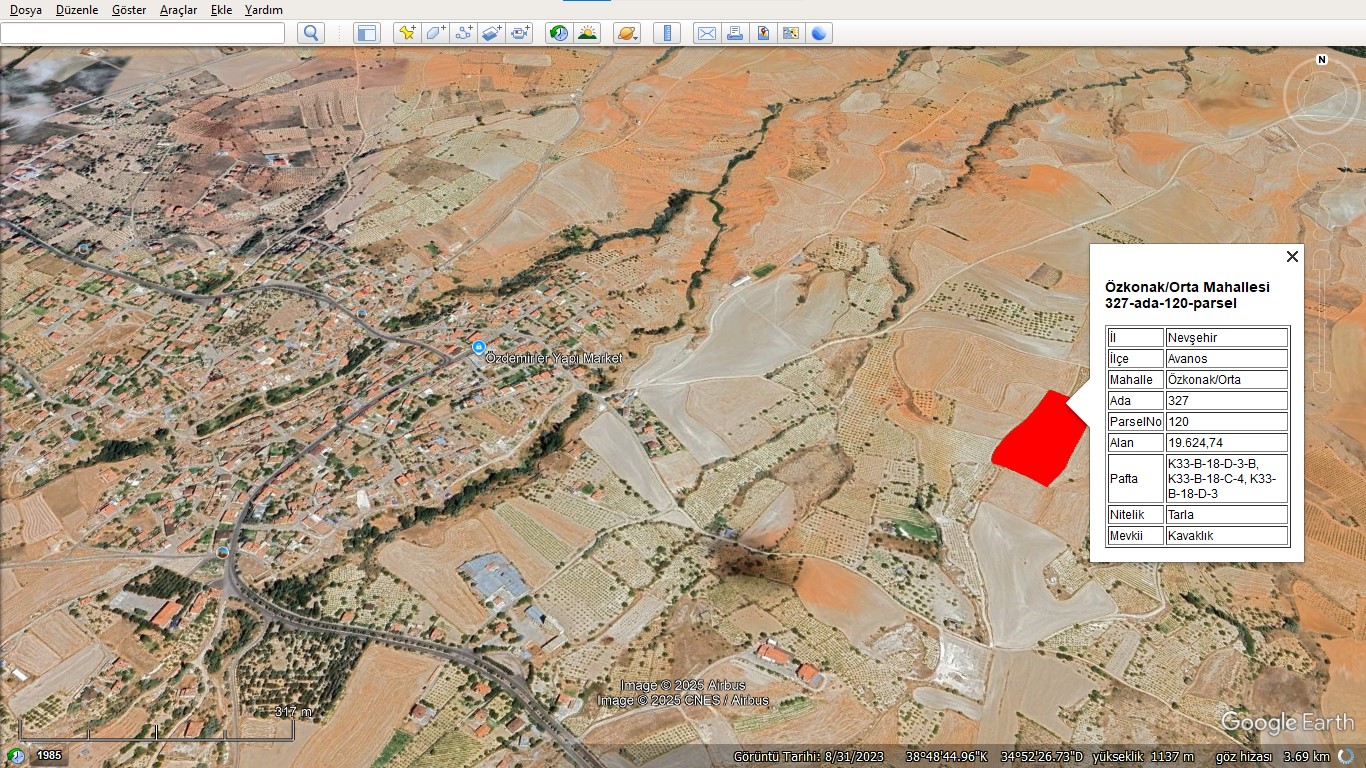This screenshot has width=1366, height=768.
Task: Select the add polygon tool
Action: [x=435, y=33]
